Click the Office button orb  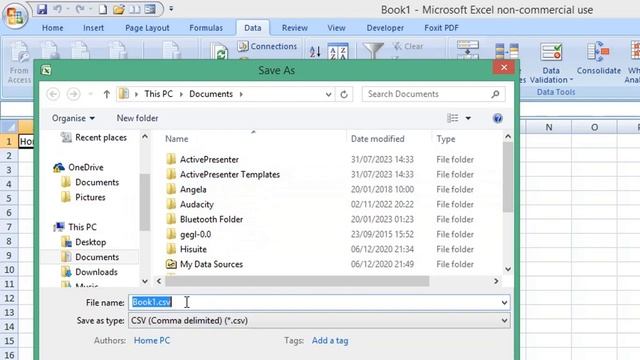pos(15,16)
